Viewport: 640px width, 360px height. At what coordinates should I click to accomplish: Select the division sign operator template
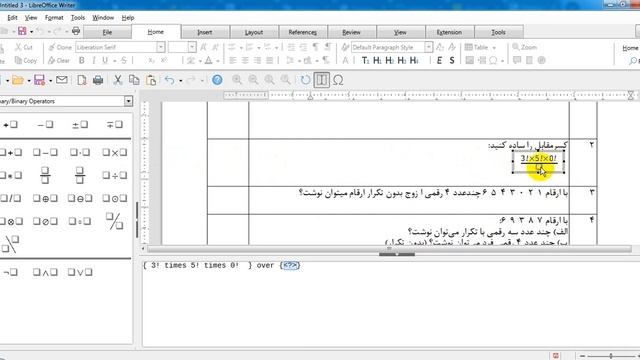point(114,176)
